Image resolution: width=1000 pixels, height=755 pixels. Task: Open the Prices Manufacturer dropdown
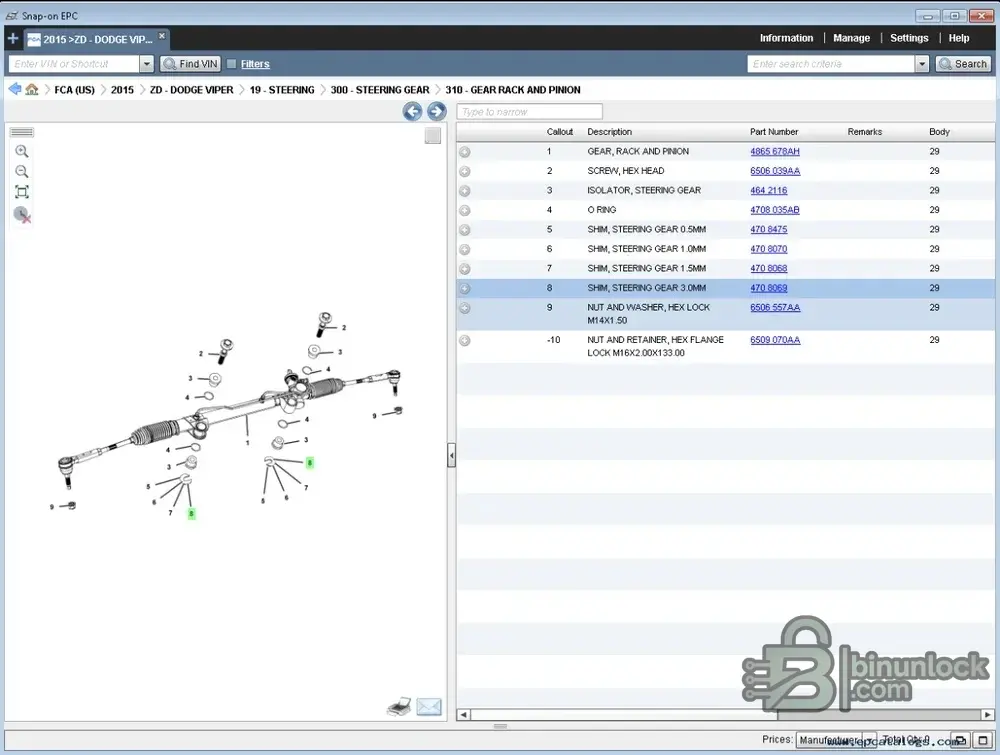[837, 740]
